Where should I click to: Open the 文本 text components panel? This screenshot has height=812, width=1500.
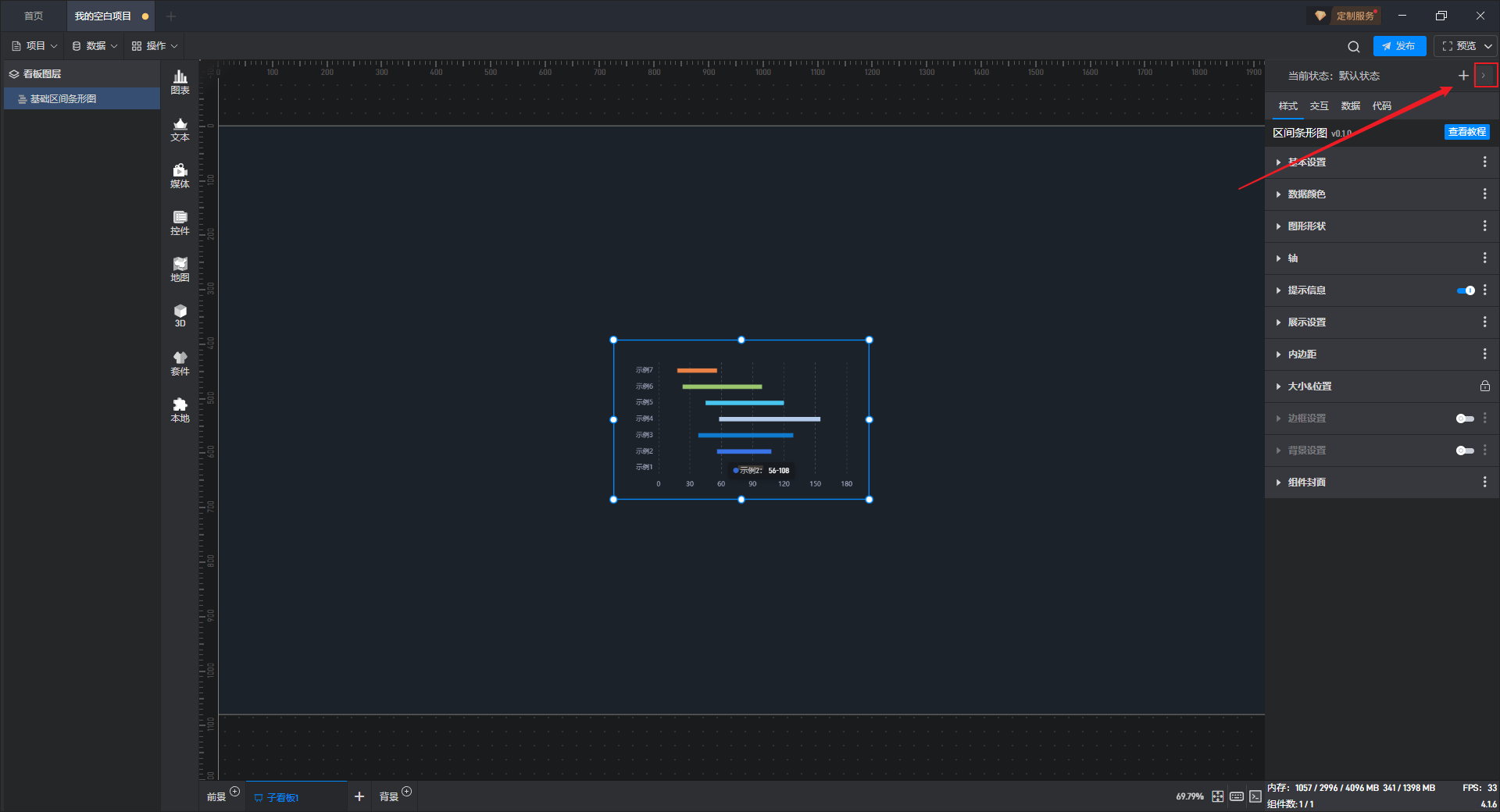coord(180,129)
